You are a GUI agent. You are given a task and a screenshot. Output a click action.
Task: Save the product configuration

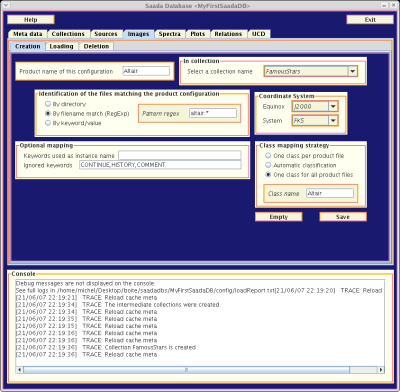point(343,217)
